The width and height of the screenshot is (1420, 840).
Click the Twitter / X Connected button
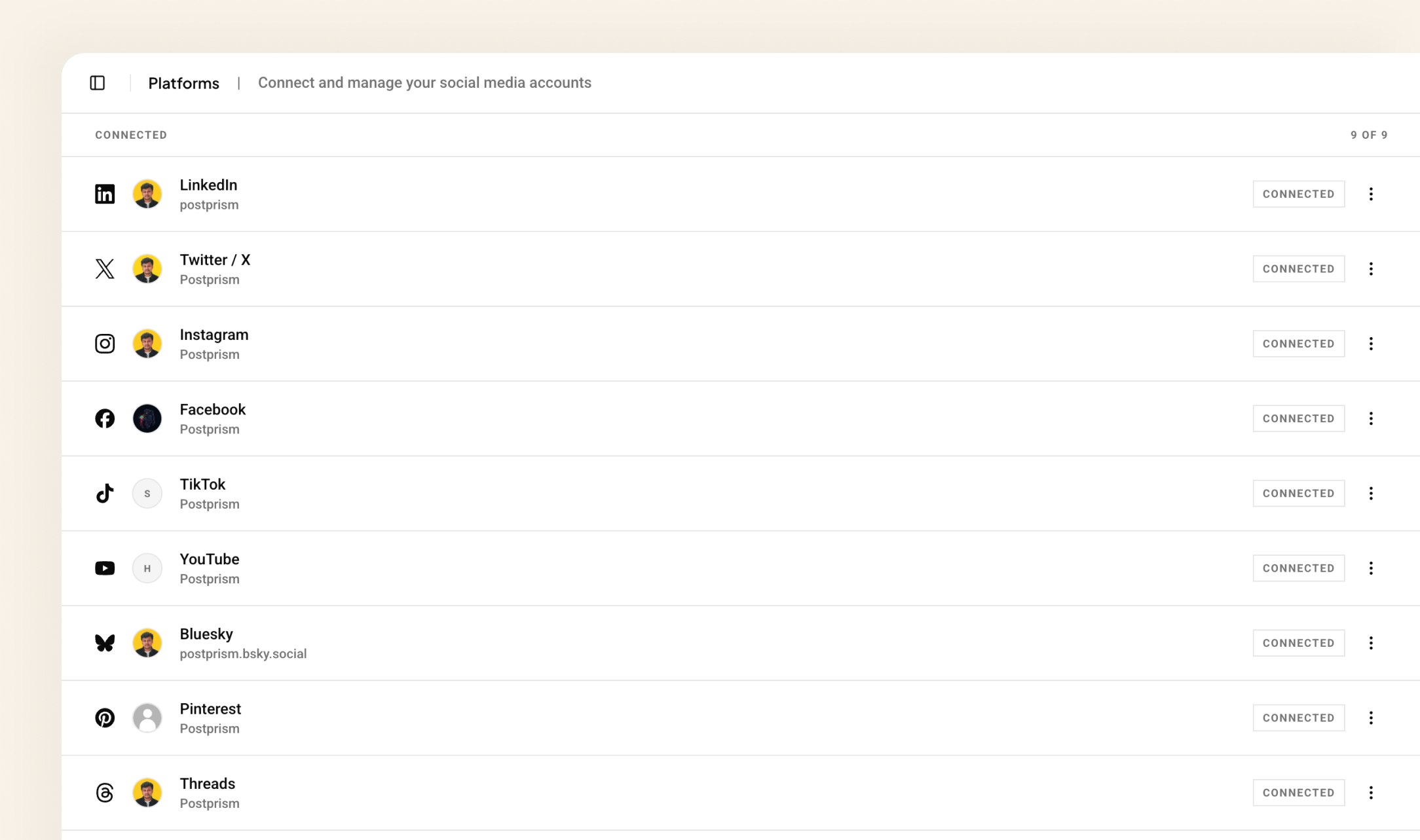click(1298, 268)
